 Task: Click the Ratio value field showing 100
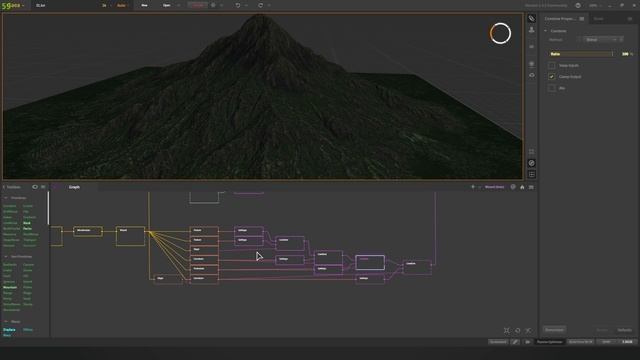pos(626,54)
